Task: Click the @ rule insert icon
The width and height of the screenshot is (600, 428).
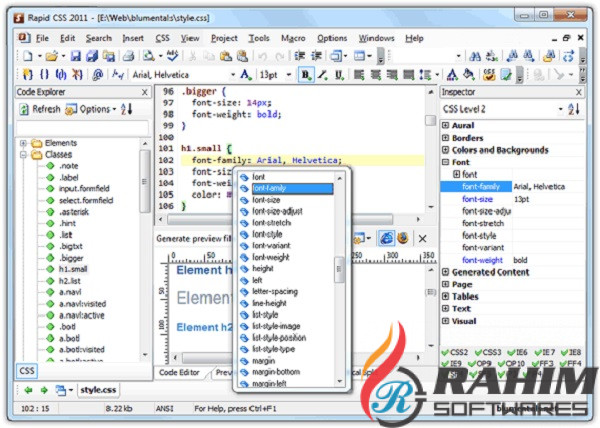Action: coord(98,74)
